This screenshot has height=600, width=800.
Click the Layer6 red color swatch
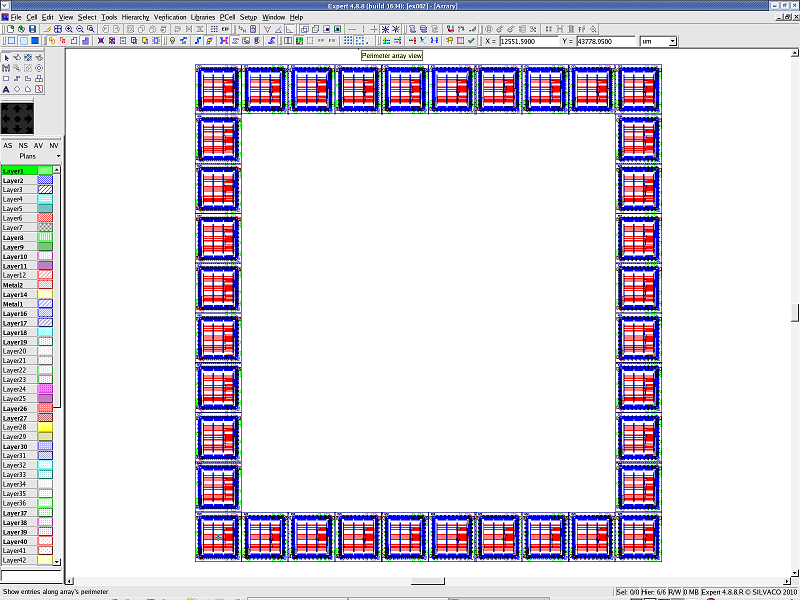[x=45, y=218]
